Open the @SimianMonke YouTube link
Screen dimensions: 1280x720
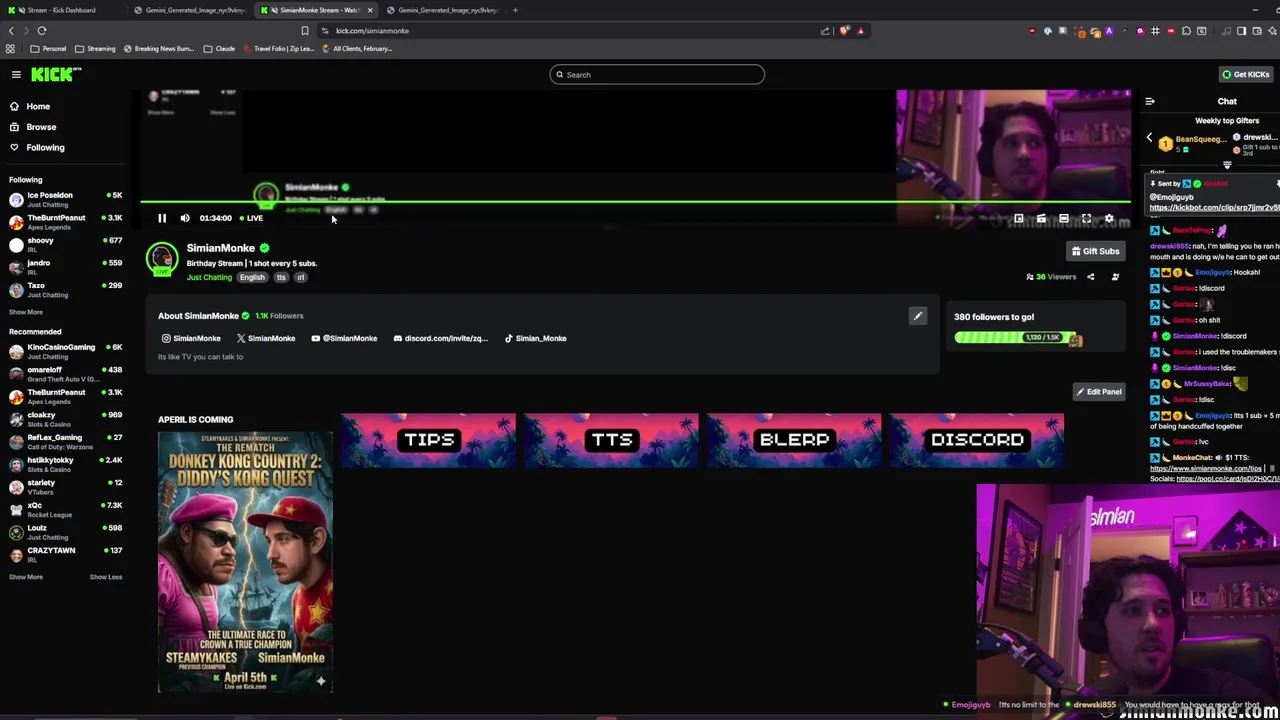point(344,338)
